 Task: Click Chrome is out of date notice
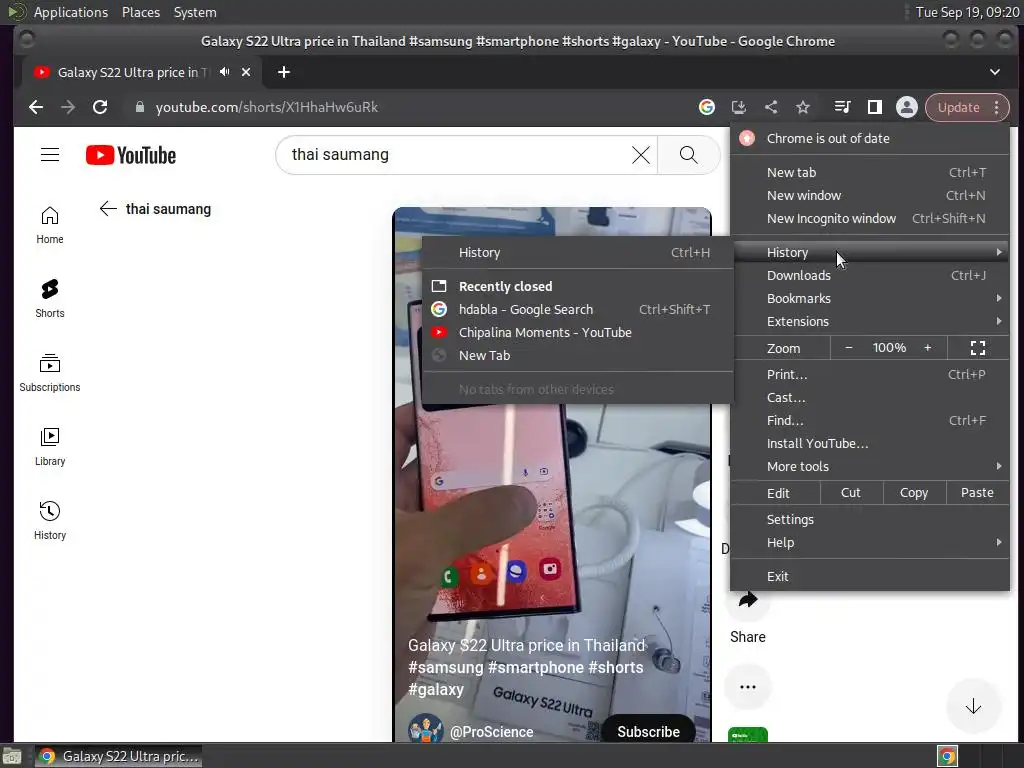870,138
